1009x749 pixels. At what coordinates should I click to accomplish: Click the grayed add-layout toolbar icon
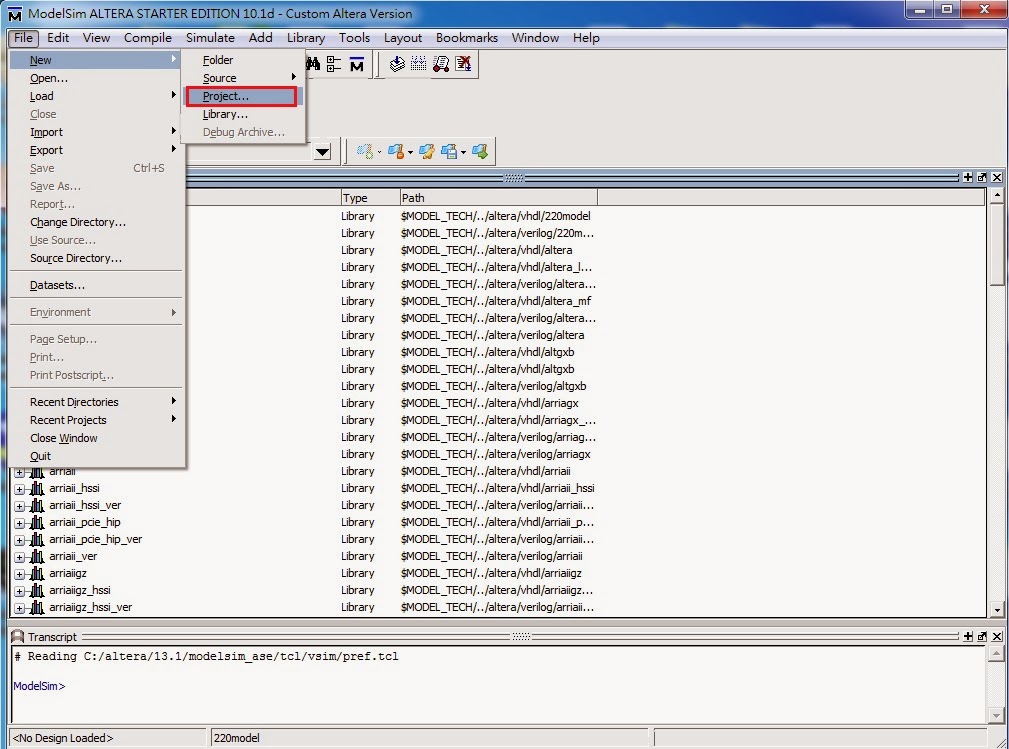coord(365,151)
